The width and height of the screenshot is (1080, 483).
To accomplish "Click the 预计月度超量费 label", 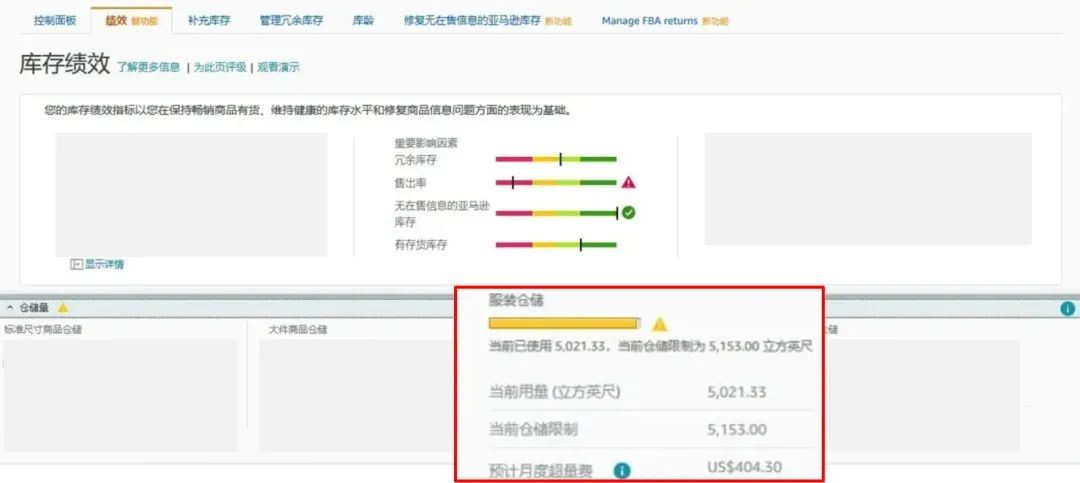I will click(x=541, y=471).
